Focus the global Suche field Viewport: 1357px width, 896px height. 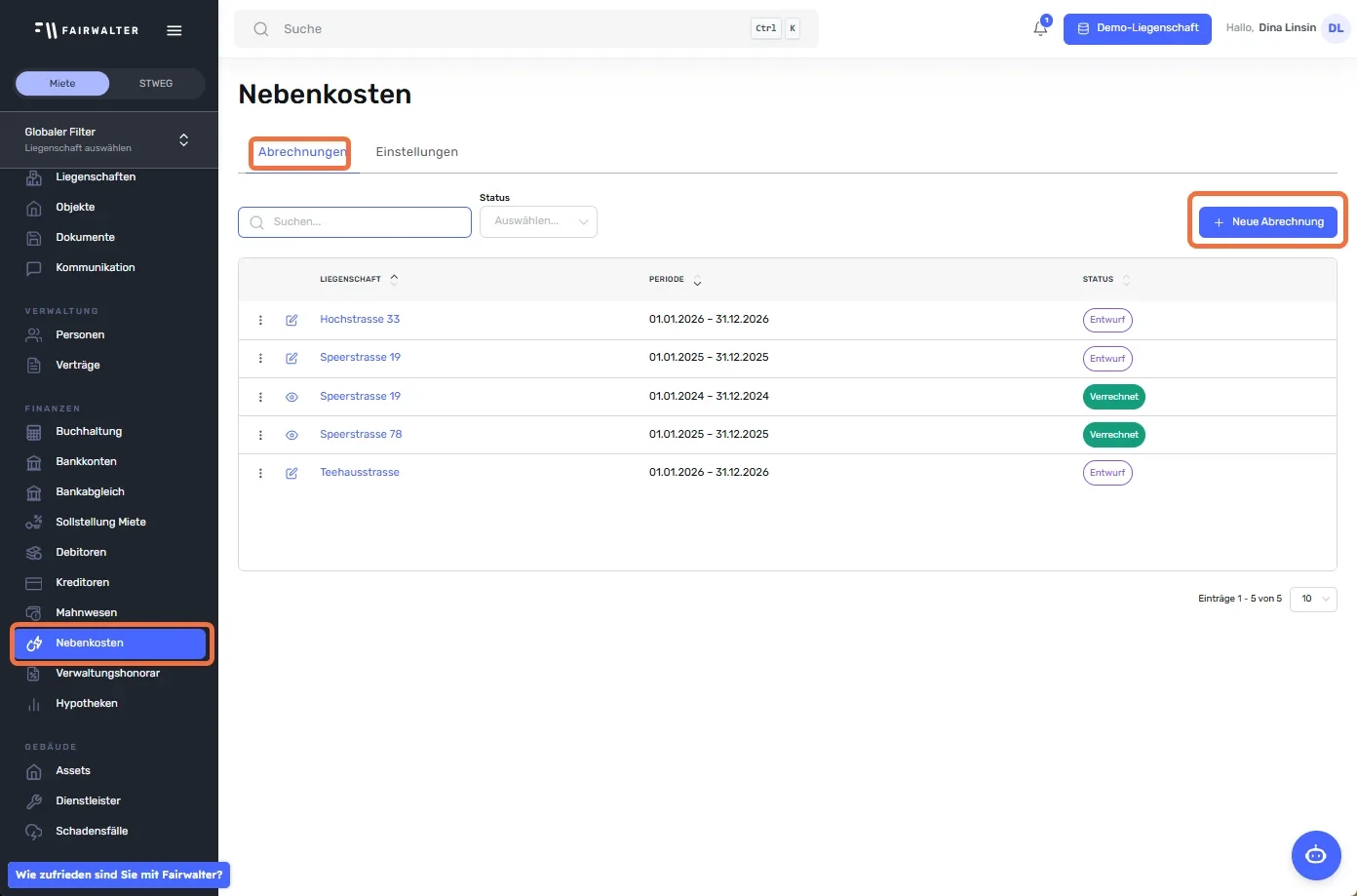point(526,29)
